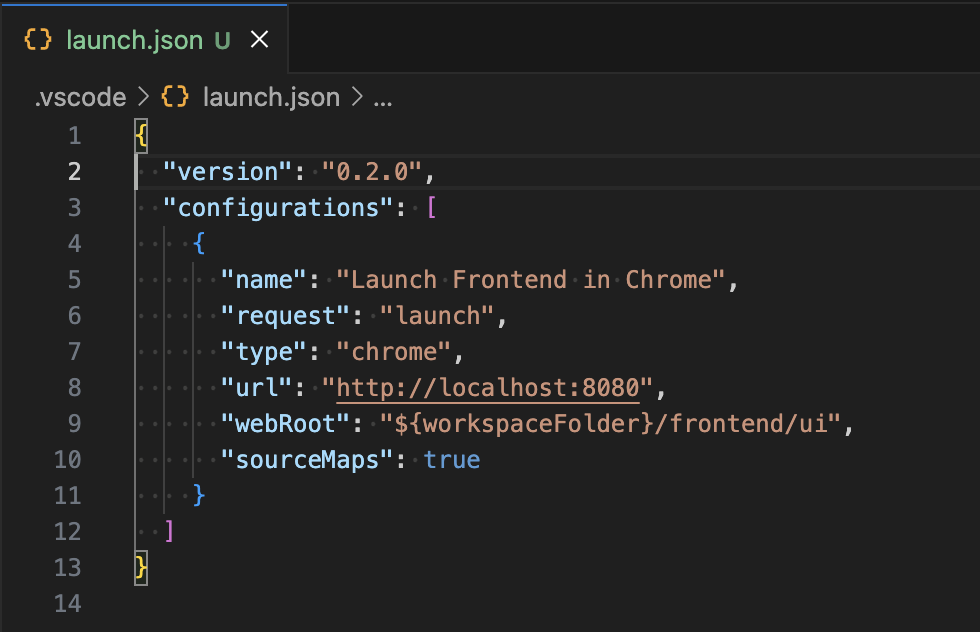
Task: Click the opening brace on line 1
Action: tap(143, 133)
